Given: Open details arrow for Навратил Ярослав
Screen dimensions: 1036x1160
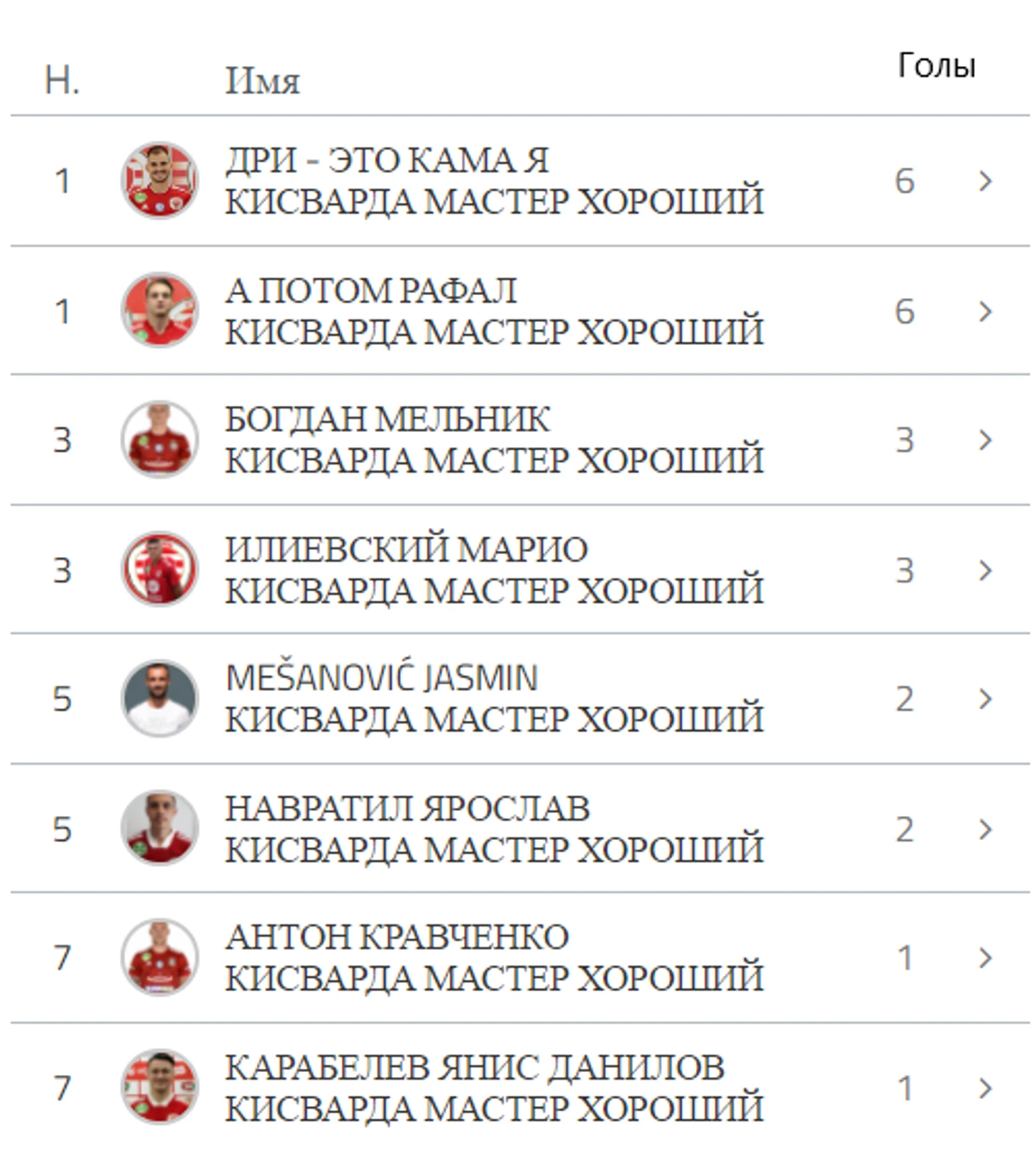Looking at the screenshot, I should pyautogui.click(x=984, y=829).
